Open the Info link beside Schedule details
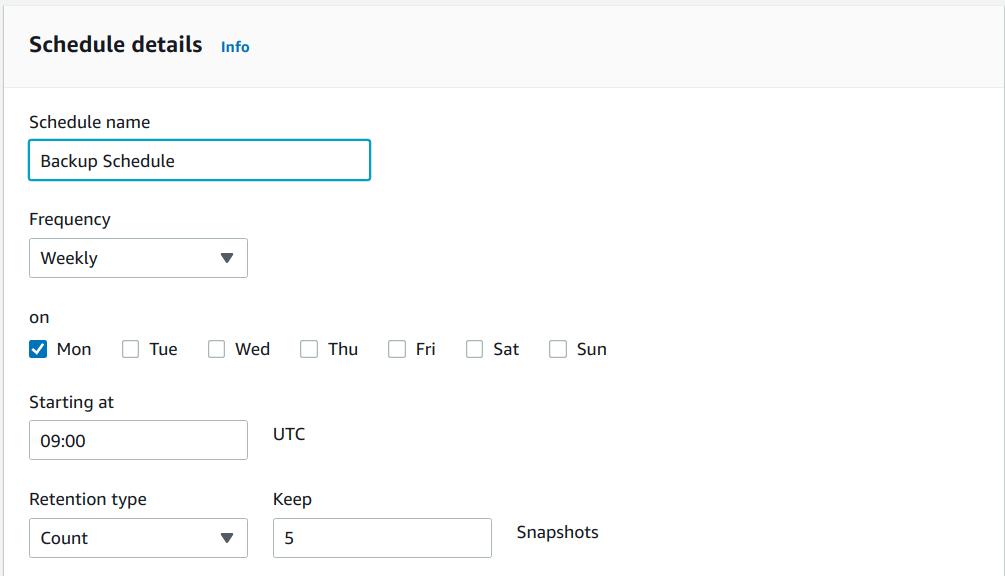Viewport: 1005px width, 576px height. click(x=235, y=47)
